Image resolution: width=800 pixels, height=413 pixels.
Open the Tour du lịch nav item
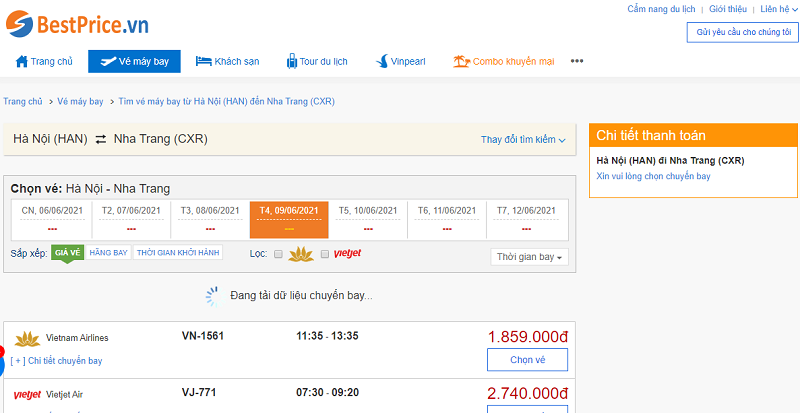coord(317,62)
